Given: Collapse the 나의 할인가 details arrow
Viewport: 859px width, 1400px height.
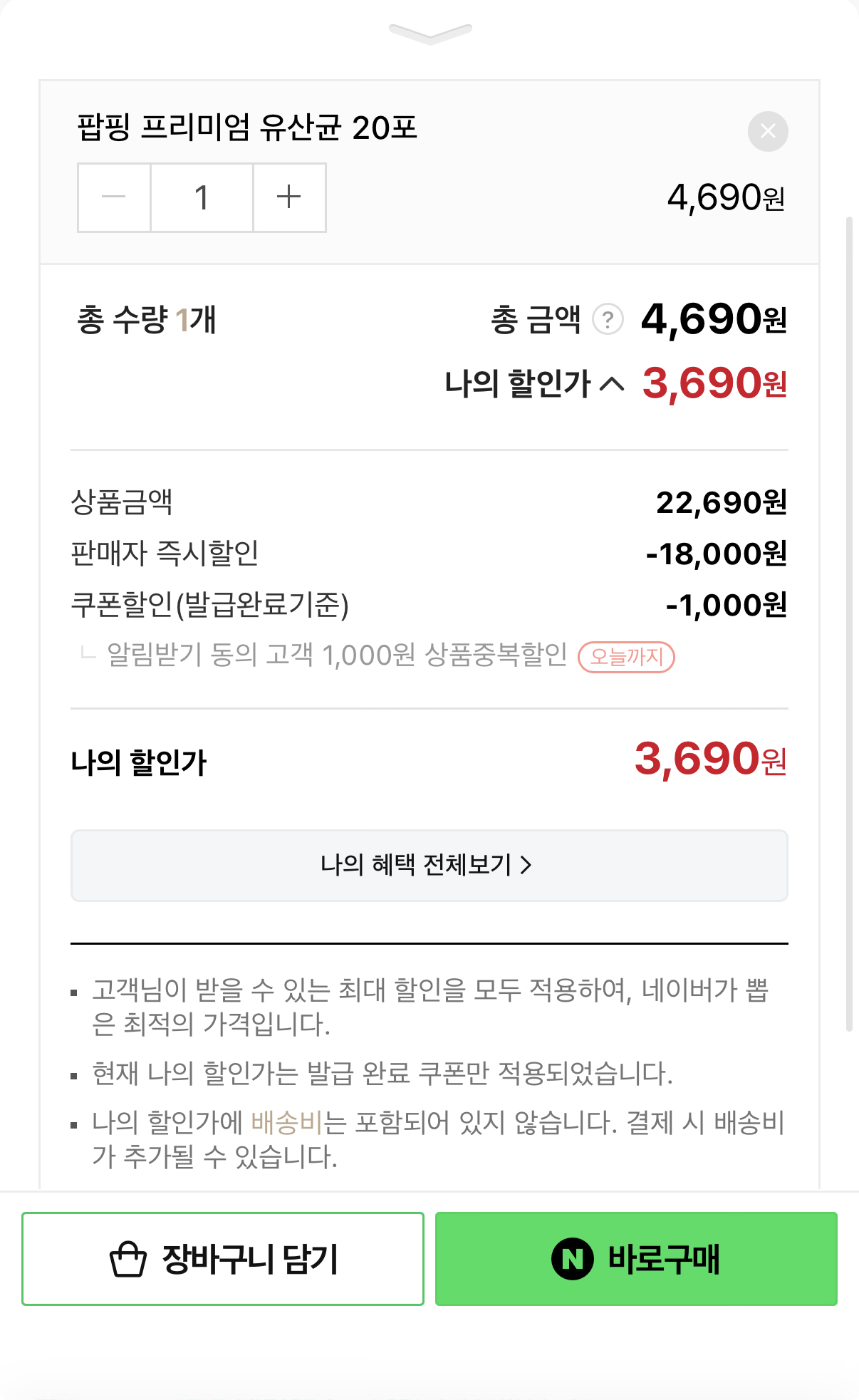Looking at the screenshot, I should click(x=612, y=385).
